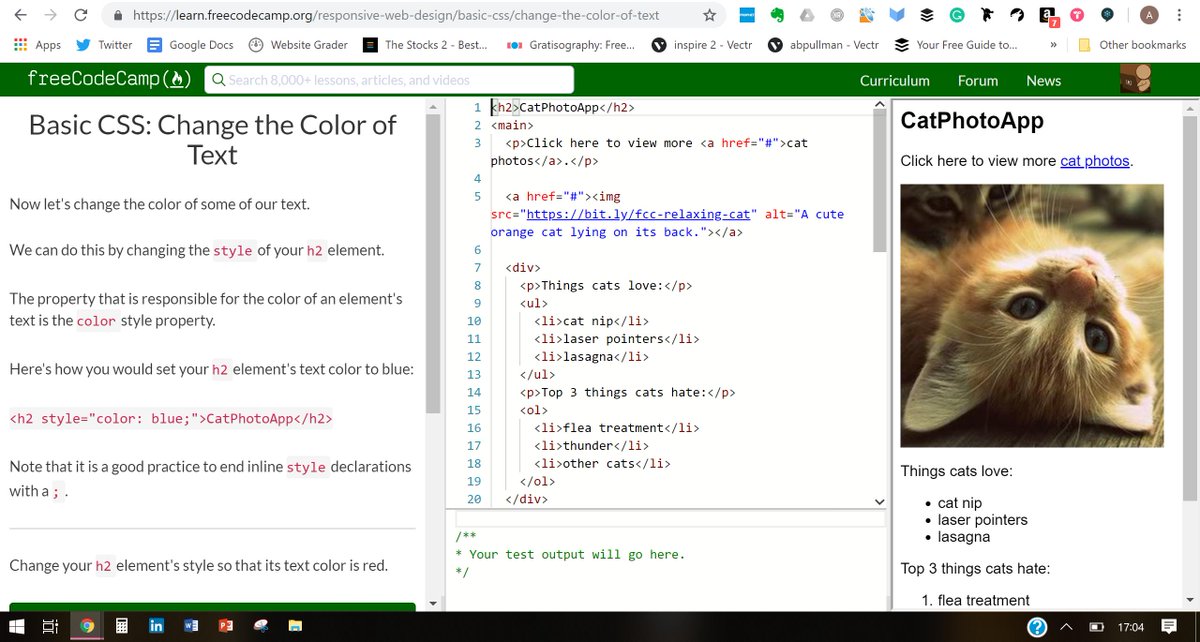This screenshot has width=1200, height=642.
Task: Click the browser forward arrow
Action: [x=51, y=16]
